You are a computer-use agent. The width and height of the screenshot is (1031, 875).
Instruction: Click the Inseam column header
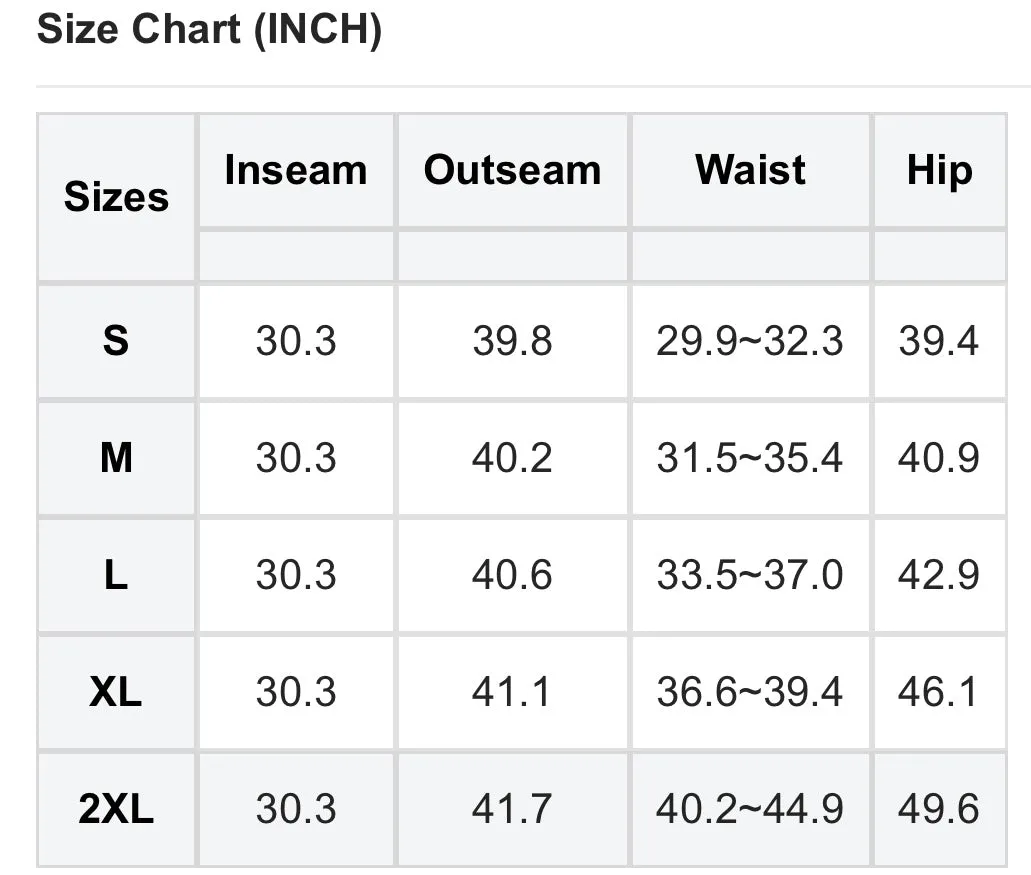[x=296, y=170]
